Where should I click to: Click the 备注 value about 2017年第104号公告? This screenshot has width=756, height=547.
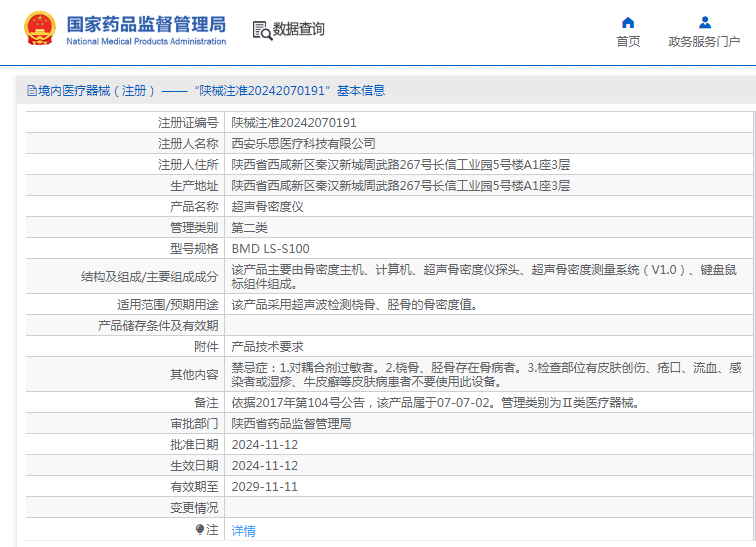[435, 402]
